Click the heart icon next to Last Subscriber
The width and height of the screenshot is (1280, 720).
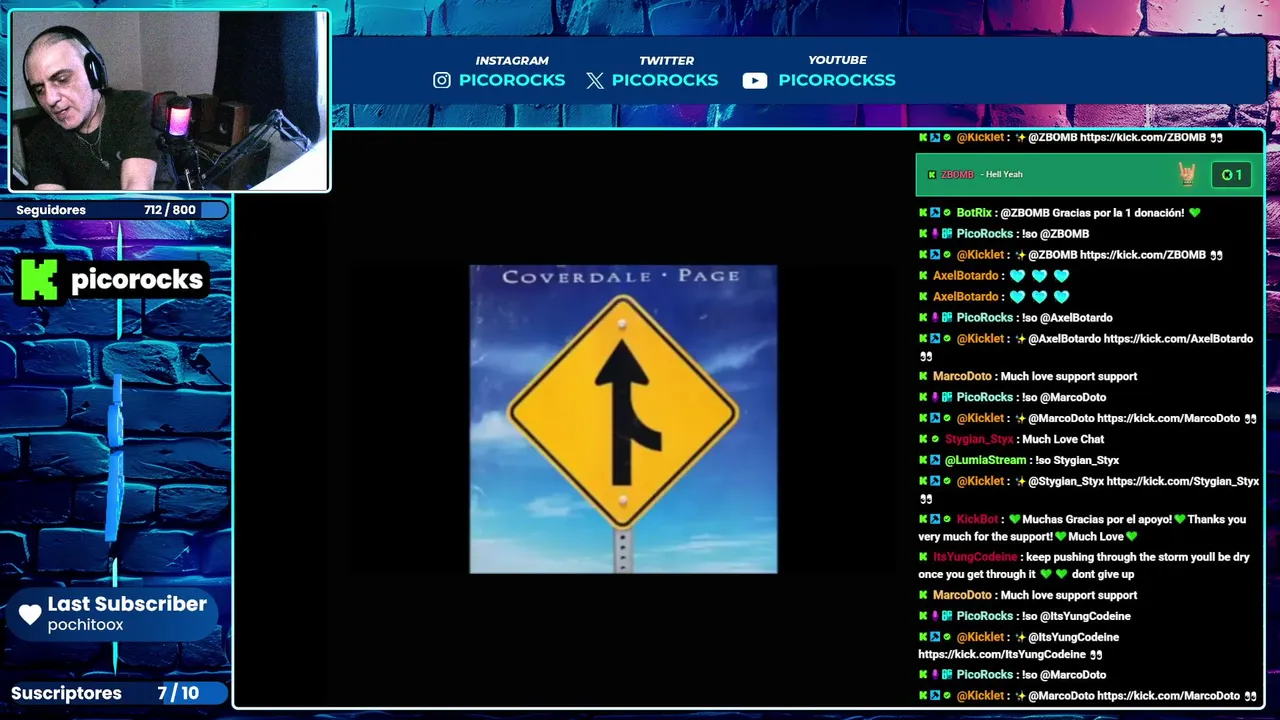[30, 614]
